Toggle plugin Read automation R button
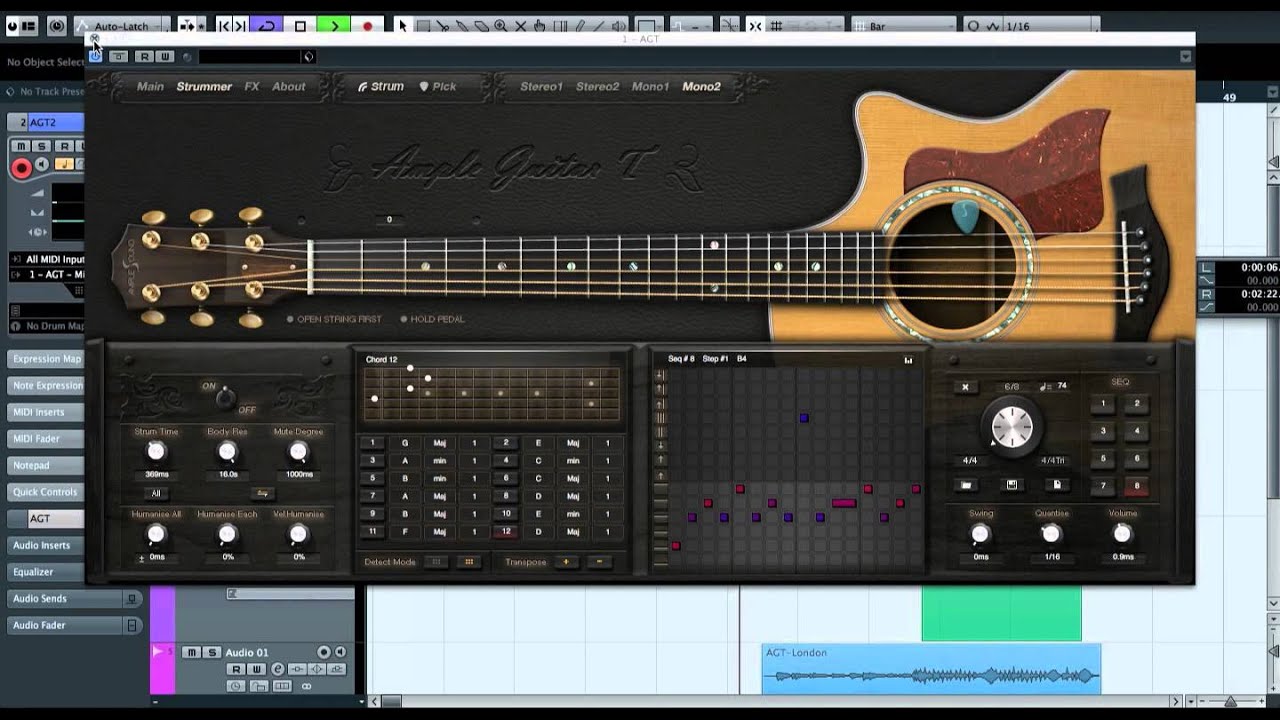 145,57
